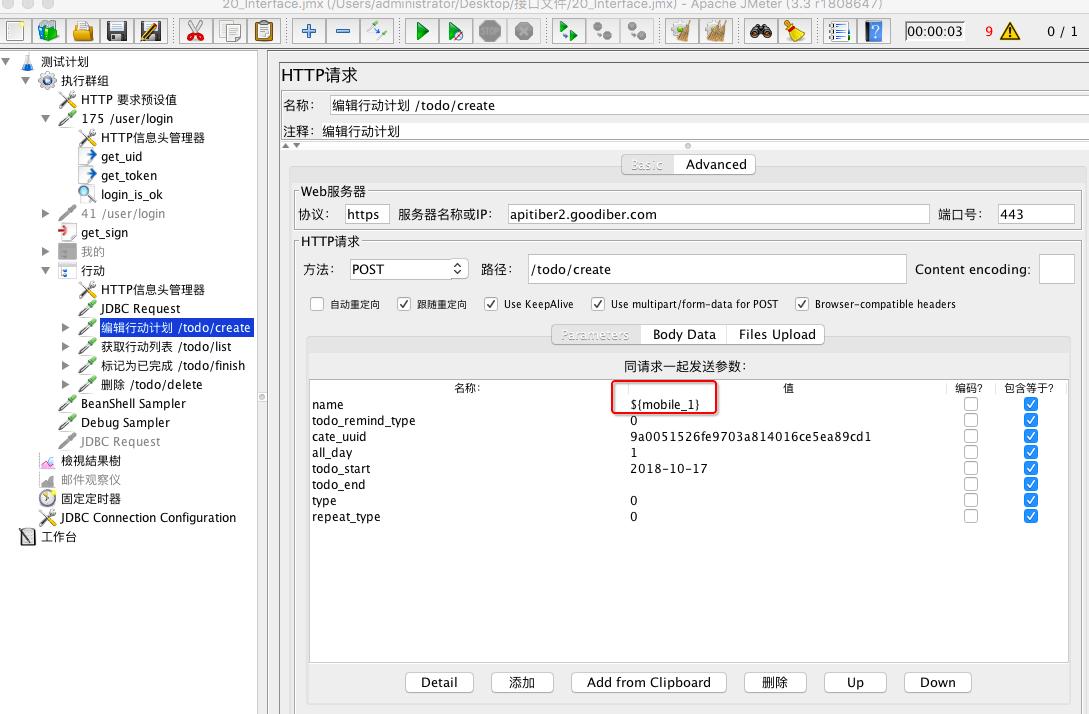Click the Detail button

pos(439,683)
